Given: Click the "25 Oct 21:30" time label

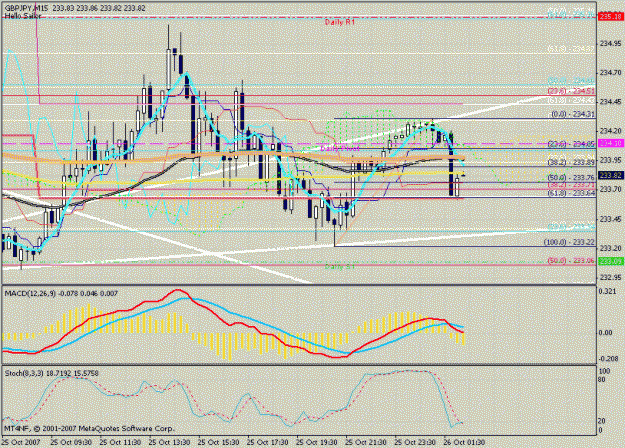Looking at the screenshot, I should [366, 442].
